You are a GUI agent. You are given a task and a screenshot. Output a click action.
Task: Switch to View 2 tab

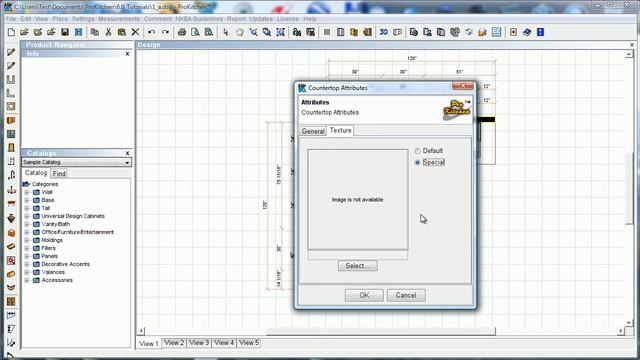pos(174,343)
